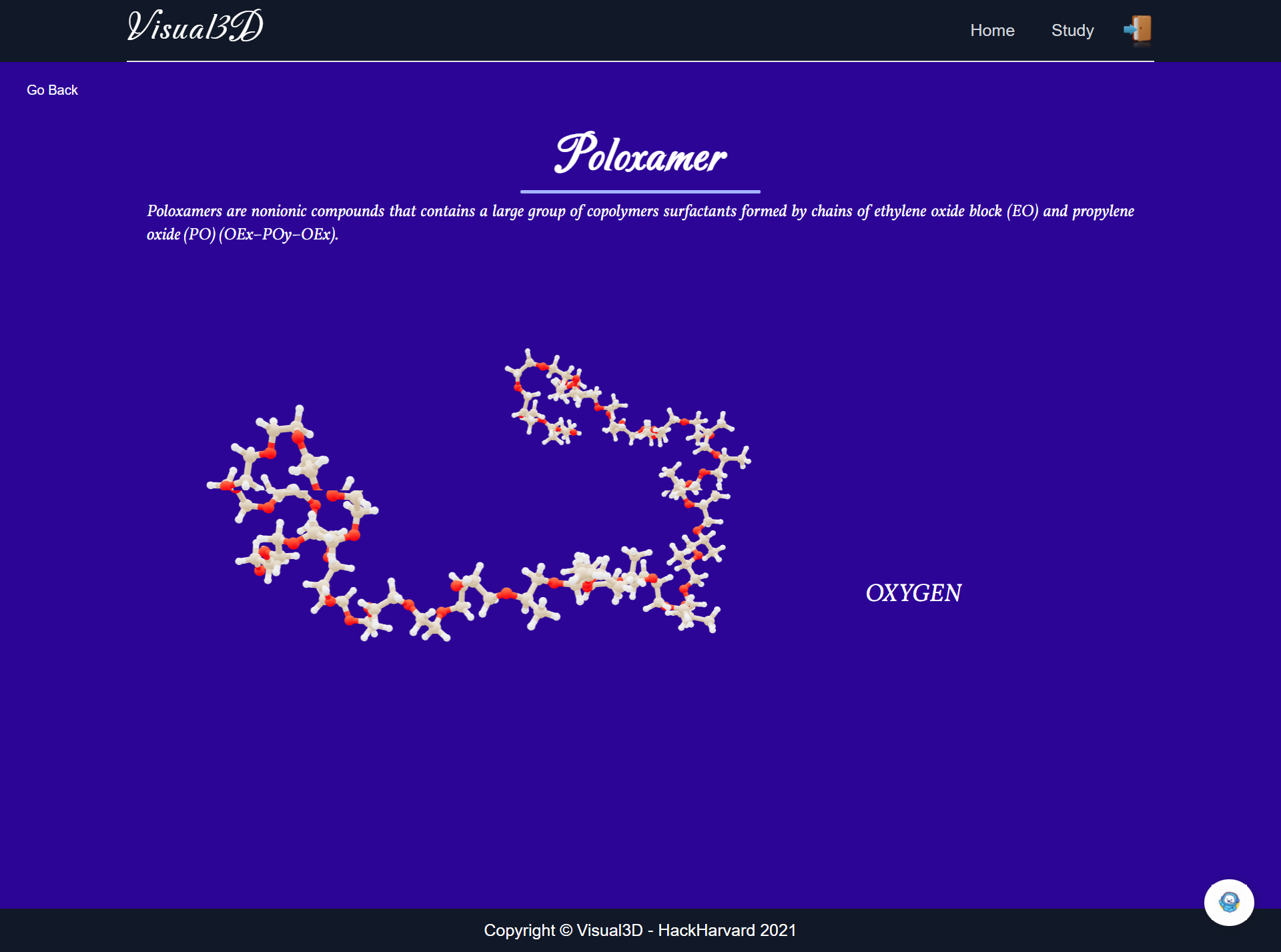This screenshot has height=952, width=1281.
Task: Click the purple underline beneath Poloxamer title
Action: [640, 191]
